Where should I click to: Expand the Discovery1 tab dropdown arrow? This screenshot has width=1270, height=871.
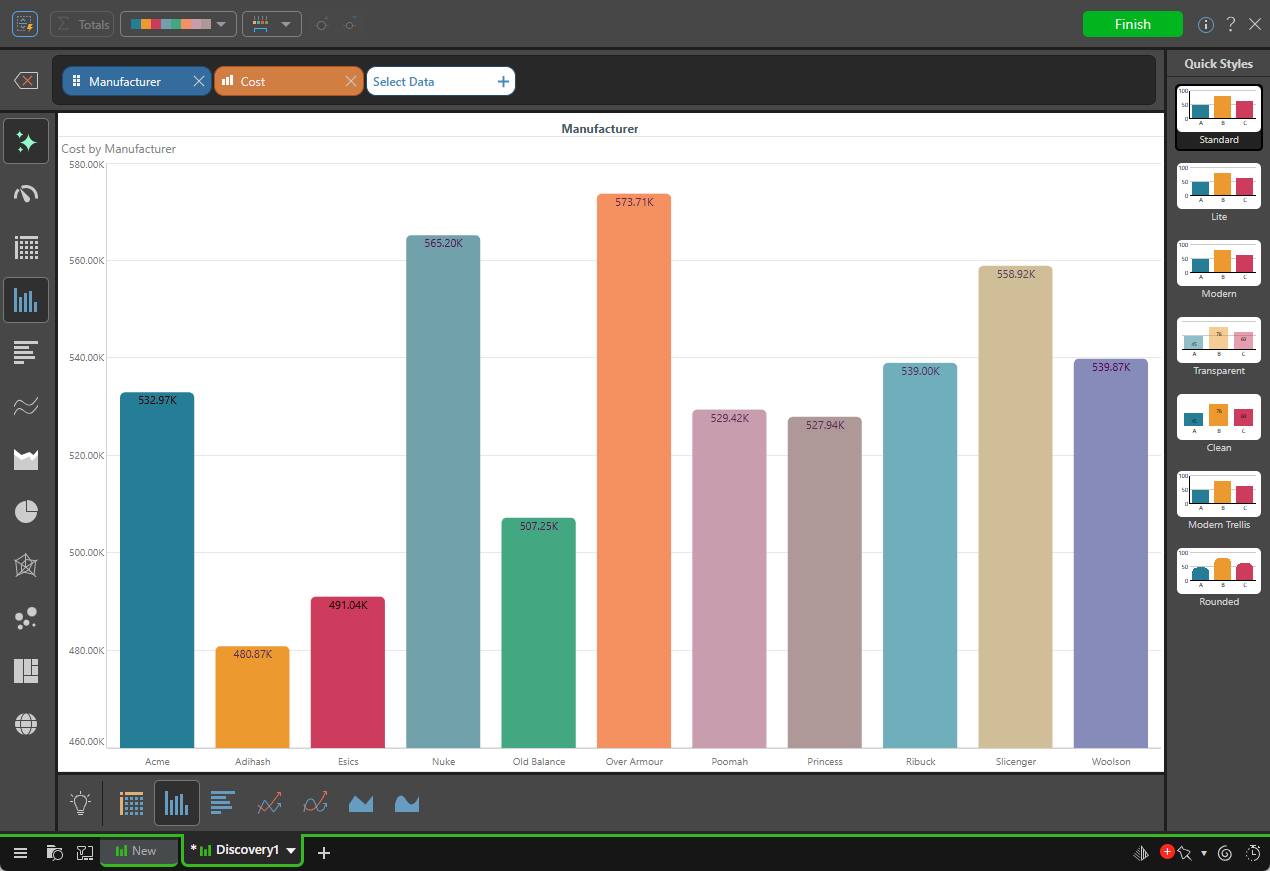click(291, 851)
